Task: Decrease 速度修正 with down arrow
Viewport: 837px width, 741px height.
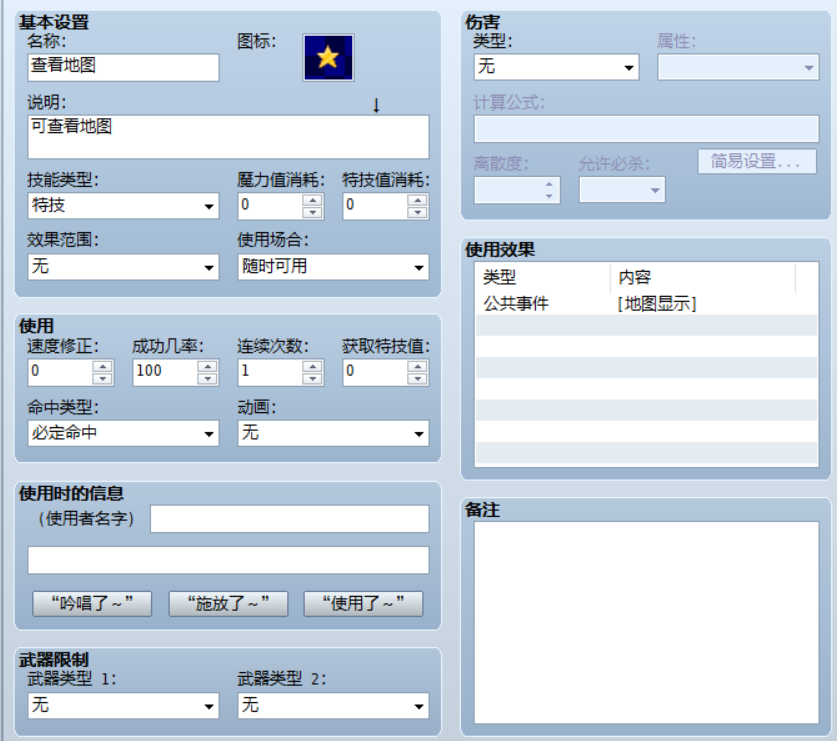Action: [102, 379]
